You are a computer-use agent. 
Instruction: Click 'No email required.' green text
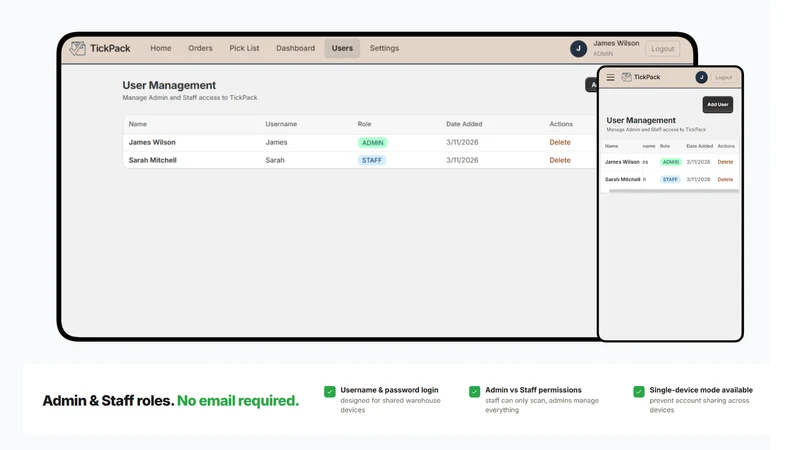pos(238,401)
